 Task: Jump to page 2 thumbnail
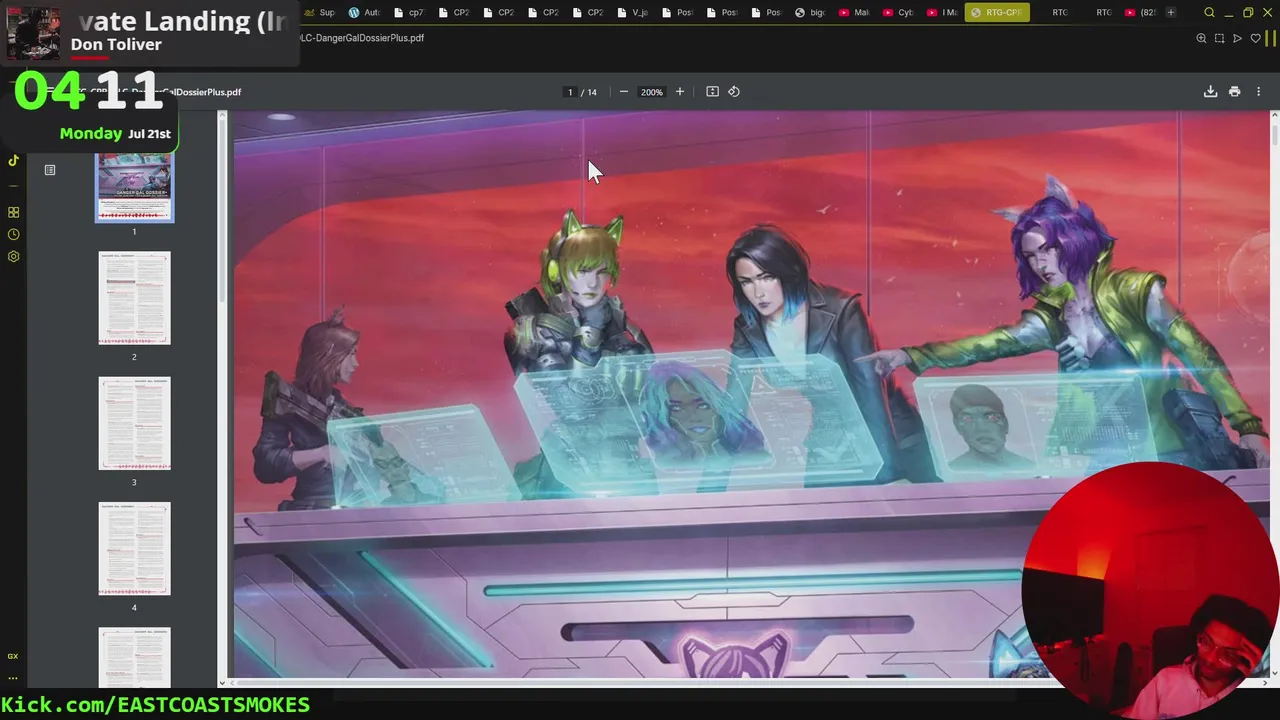click(x=134, y=298)
